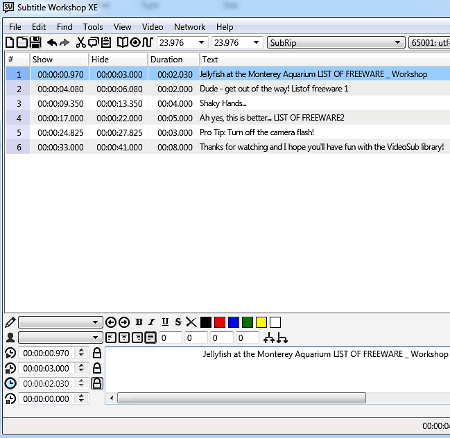450x438 pixels.
Task: Click the Bold formatting icon
Action: tap(139, 322)
